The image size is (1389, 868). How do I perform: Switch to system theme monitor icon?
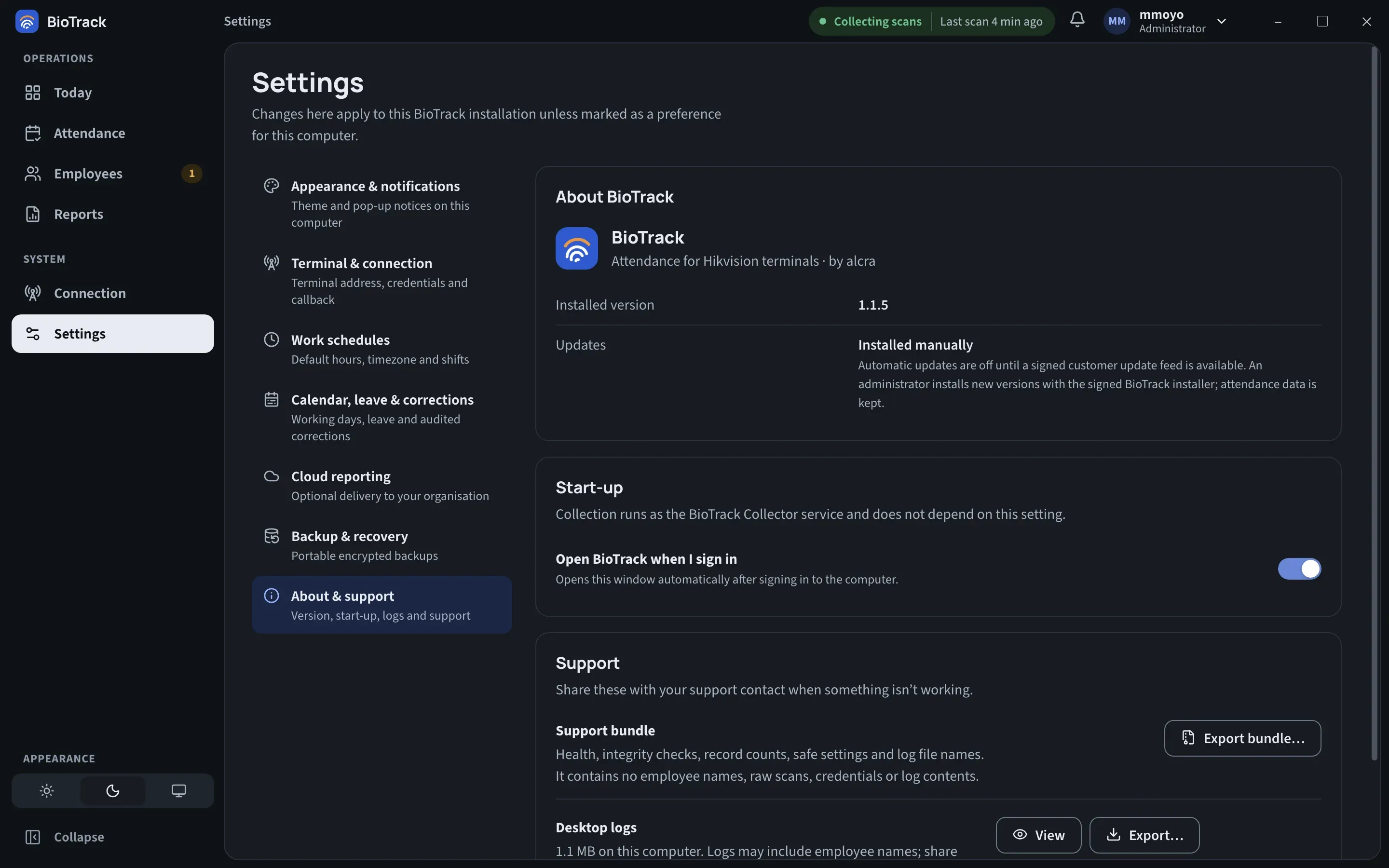pyautogui.click(x=178, y=791)
